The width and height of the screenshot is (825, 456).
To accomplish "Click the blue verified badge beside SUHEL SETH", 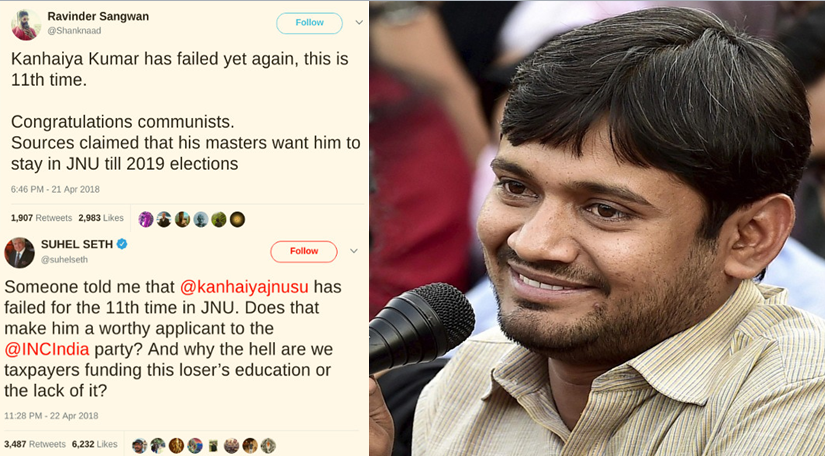I will pyautogui.click(x=122, y=244).
